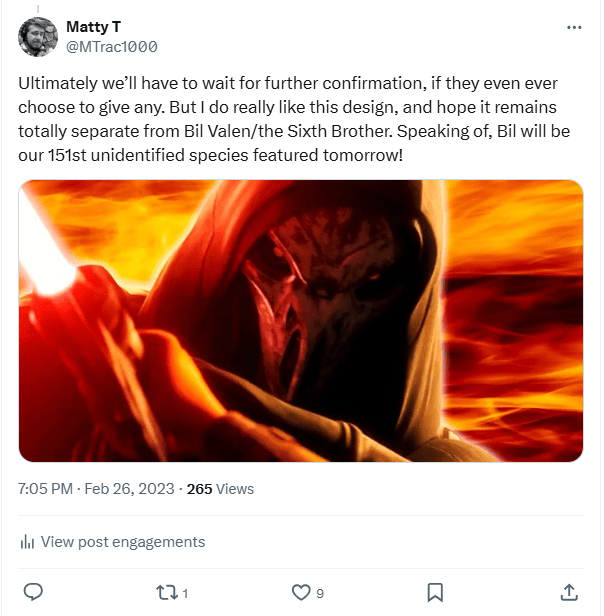
Task: Click the repost count number 1
Action: (x=186, y=593)
